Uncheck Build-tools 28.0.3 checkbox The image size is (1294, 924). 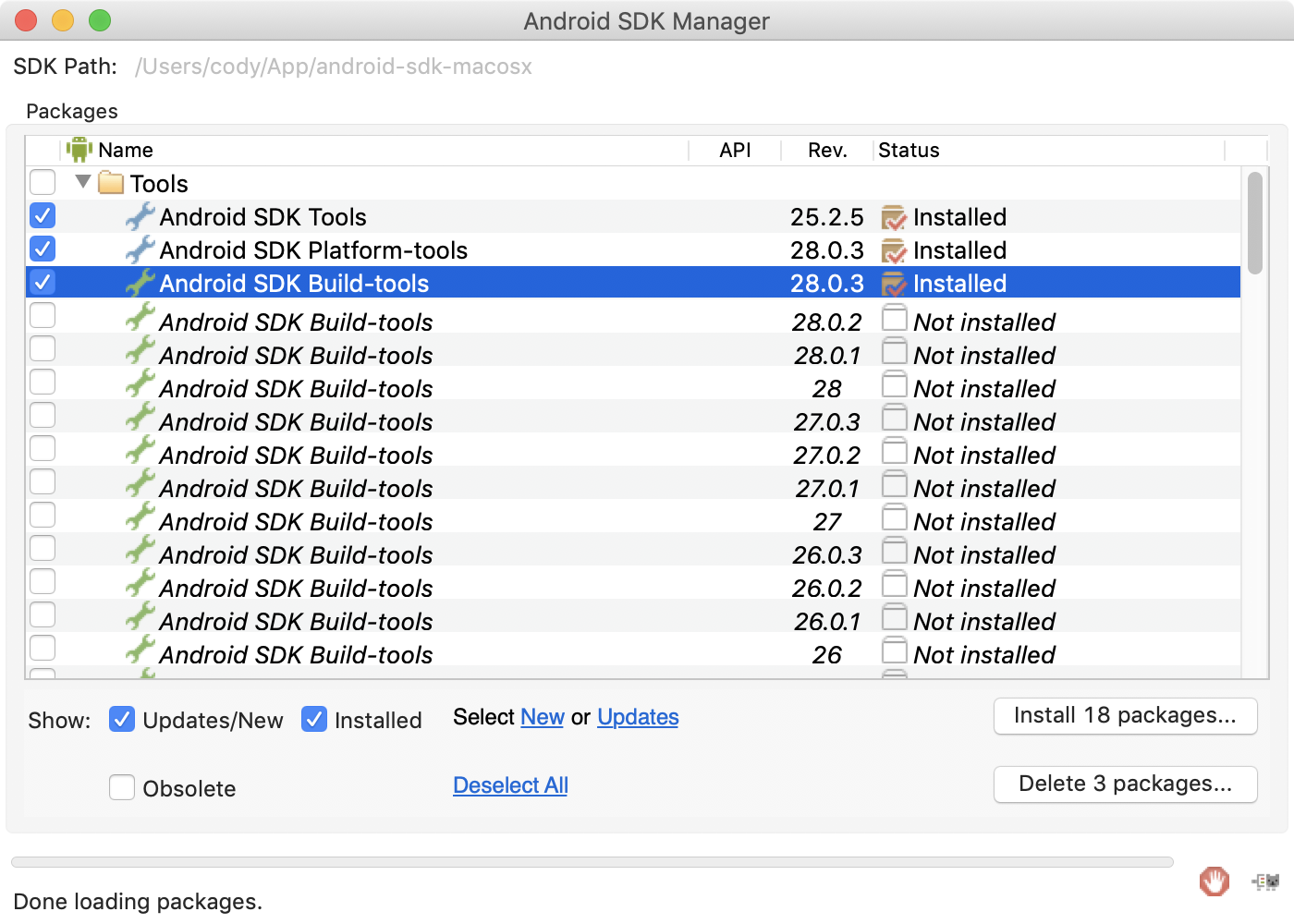pos(43,282)
